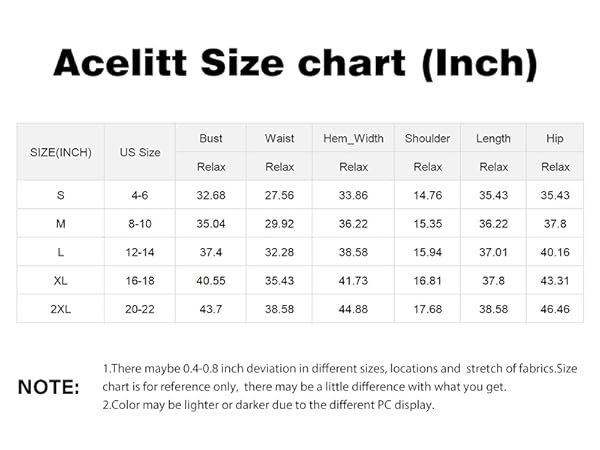
Task: Click the 2XL size row label
Action: click(x=60, y=309)
